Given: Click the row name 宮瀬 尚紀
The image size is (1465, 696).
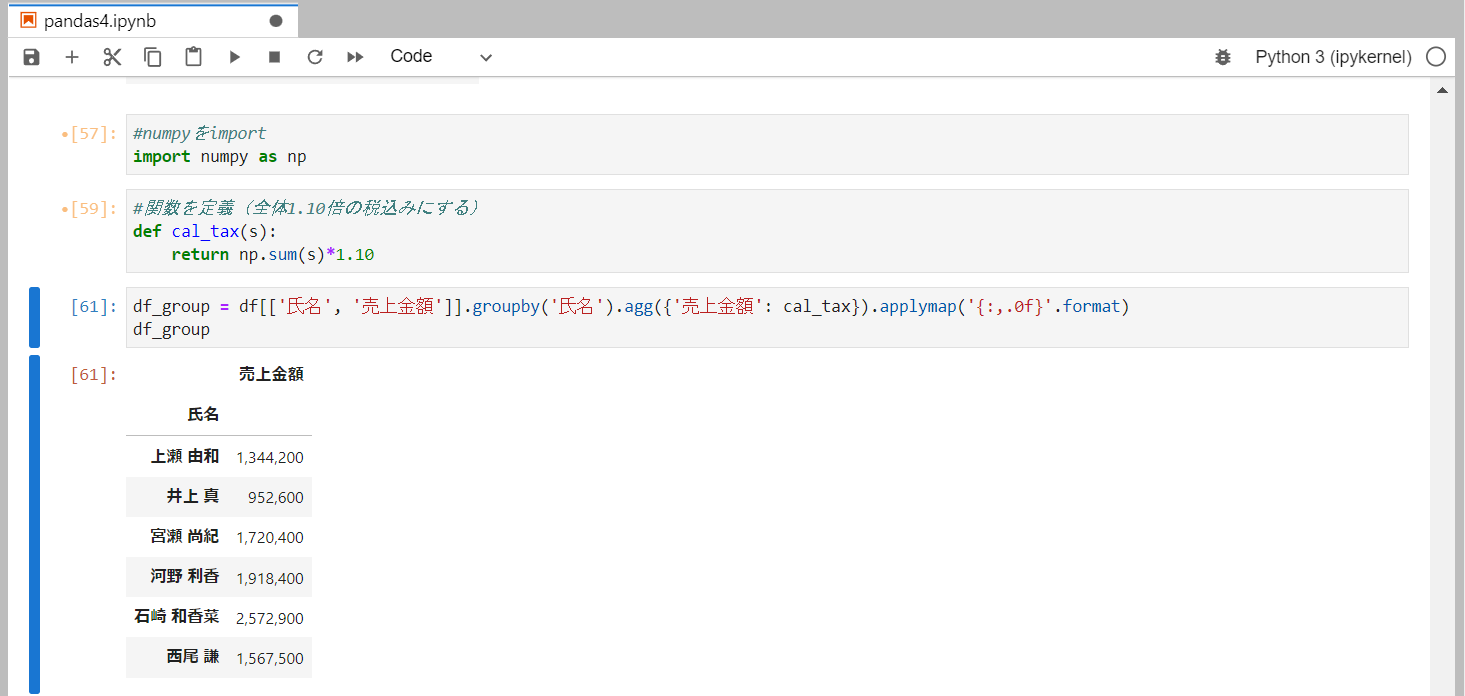Looking at the screenshot, I should [x=185, y=536].
